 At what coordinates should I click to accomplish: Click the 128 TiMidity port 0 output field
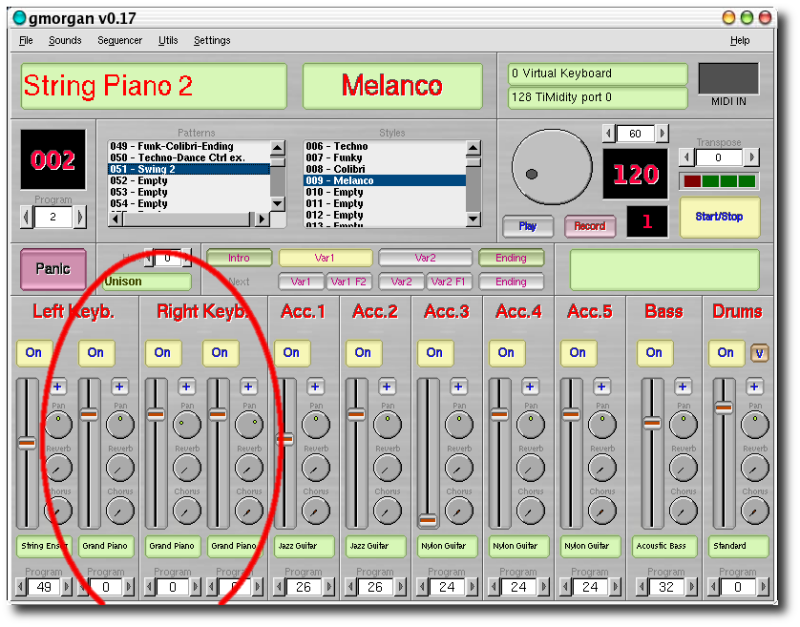pos(597,97)
